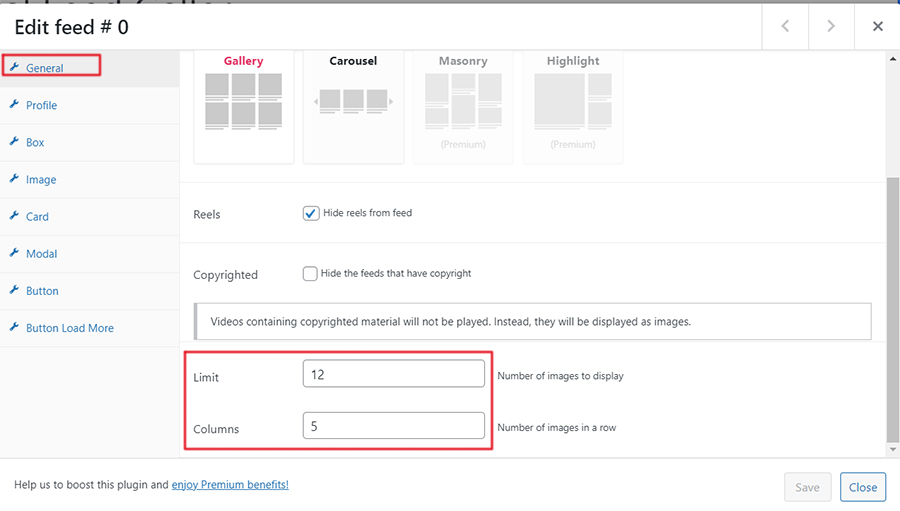Close the Edit feed dialog
Image resolution: width=900 pixels, height=511 pixels.
877,26
